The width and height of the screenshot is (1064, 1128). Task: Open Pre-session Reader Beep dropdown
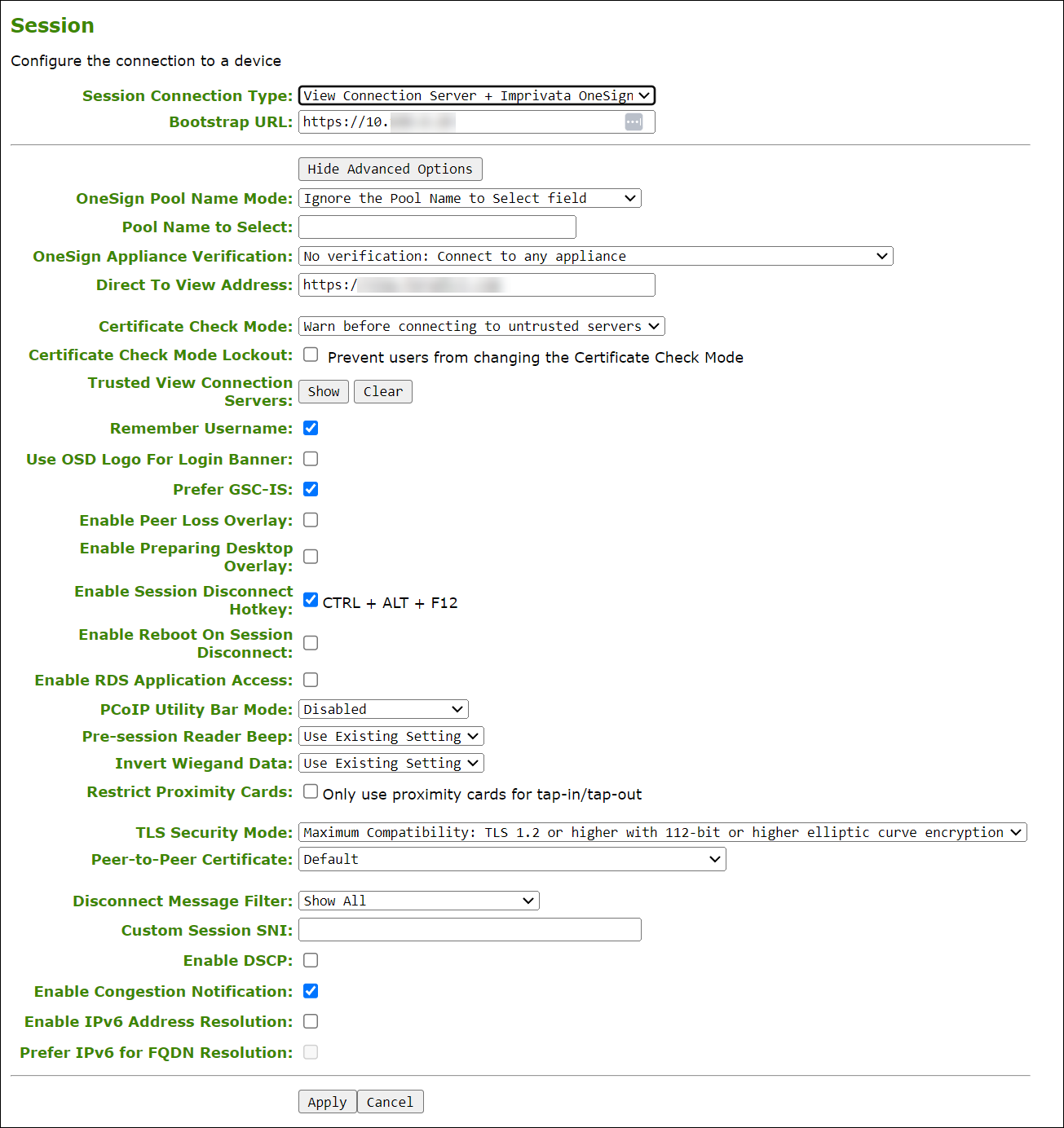tap(391, 736)
